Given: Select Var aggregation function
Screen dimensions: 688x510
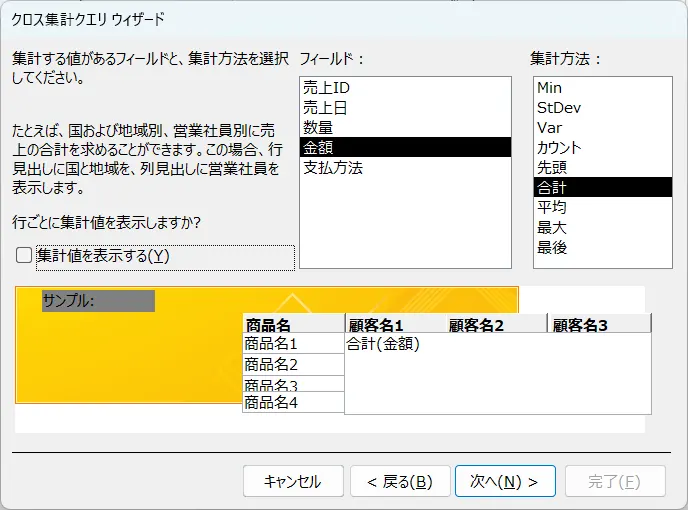Looking at the screenshot, I should point(602,127).
